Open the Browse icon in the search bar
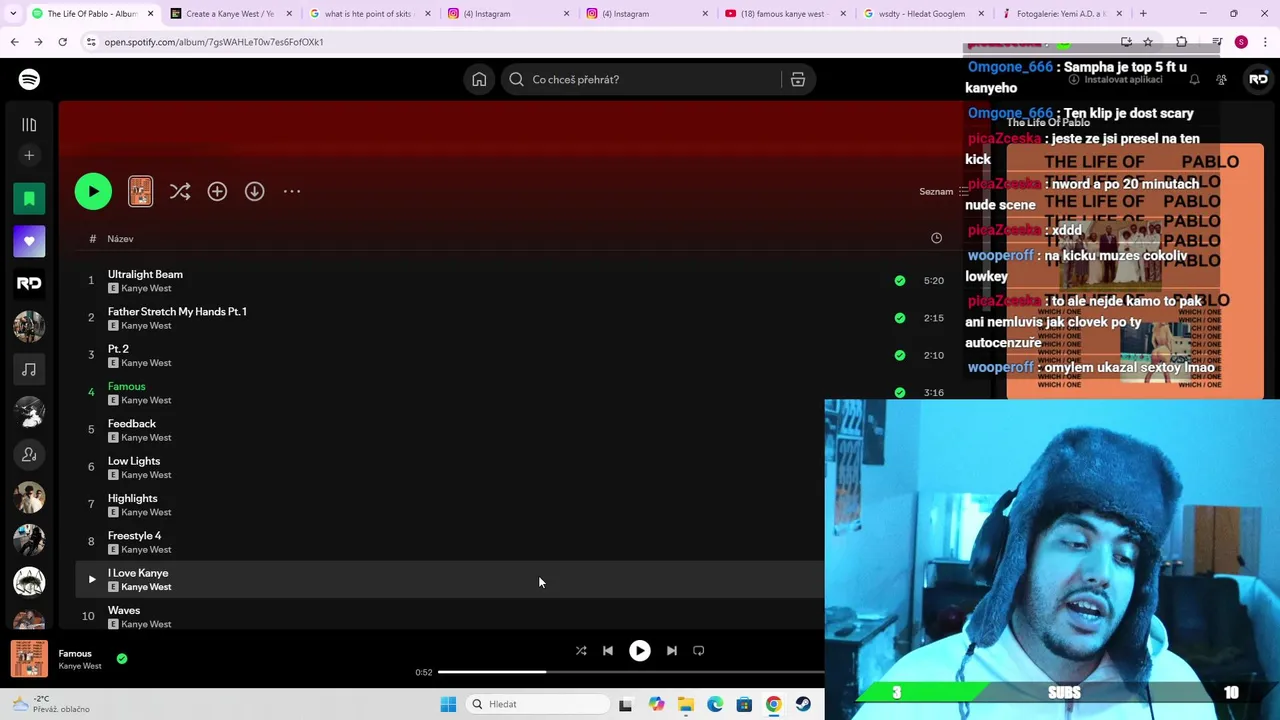1280x720 pixels. pyautogui.click(x=798, y=79)
